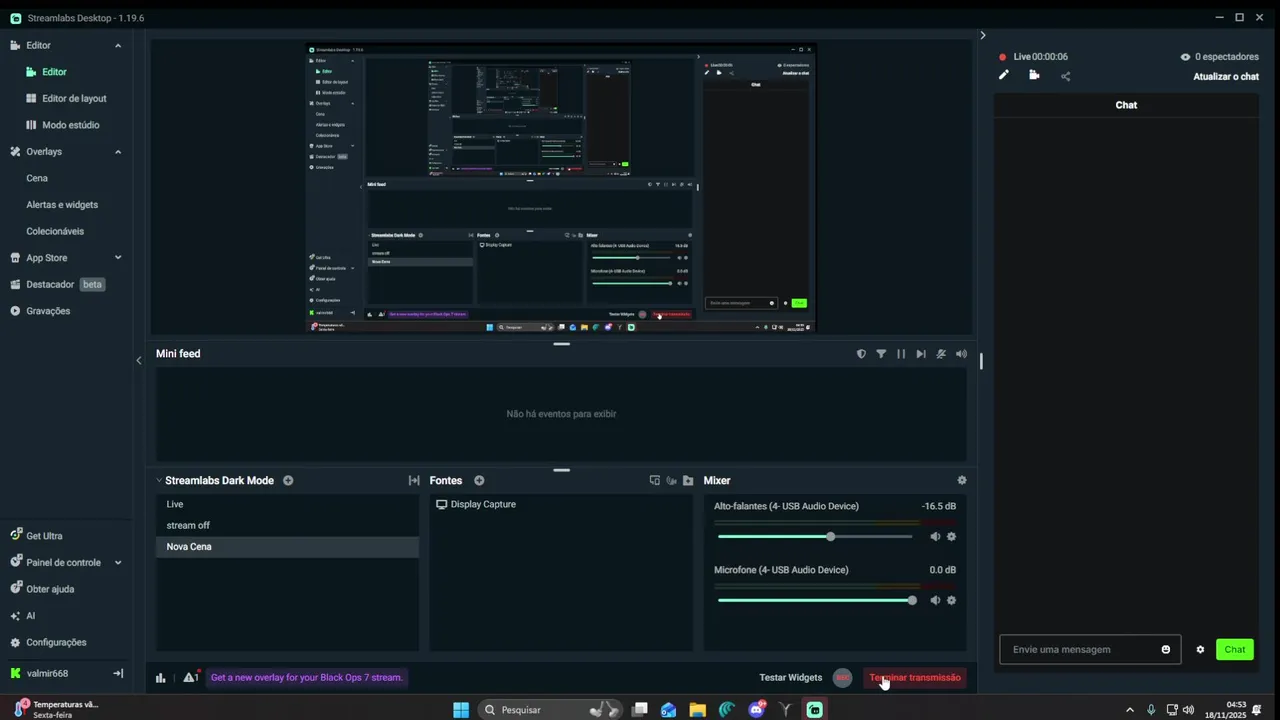Add a new scene with plus icon

coord(288,480)
